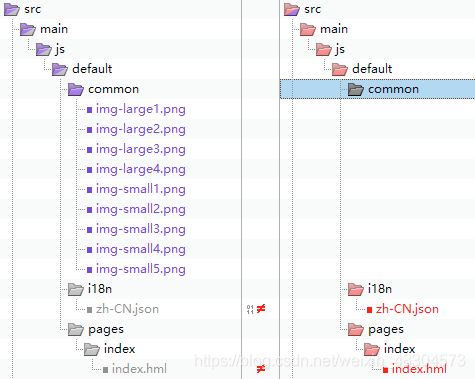Click the main folder icon in right pane
Screen dimensions: 475x379
pyautogui.click(x=308, y=29)
